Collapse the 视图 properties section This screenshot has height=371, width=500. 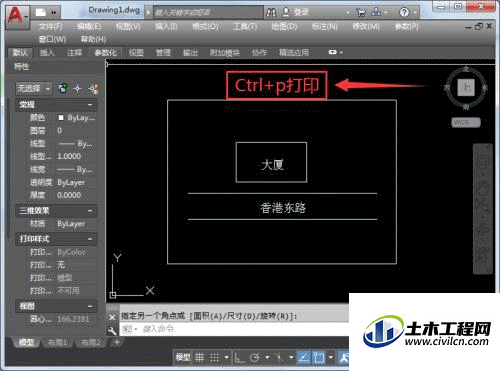tap(90, 306)
